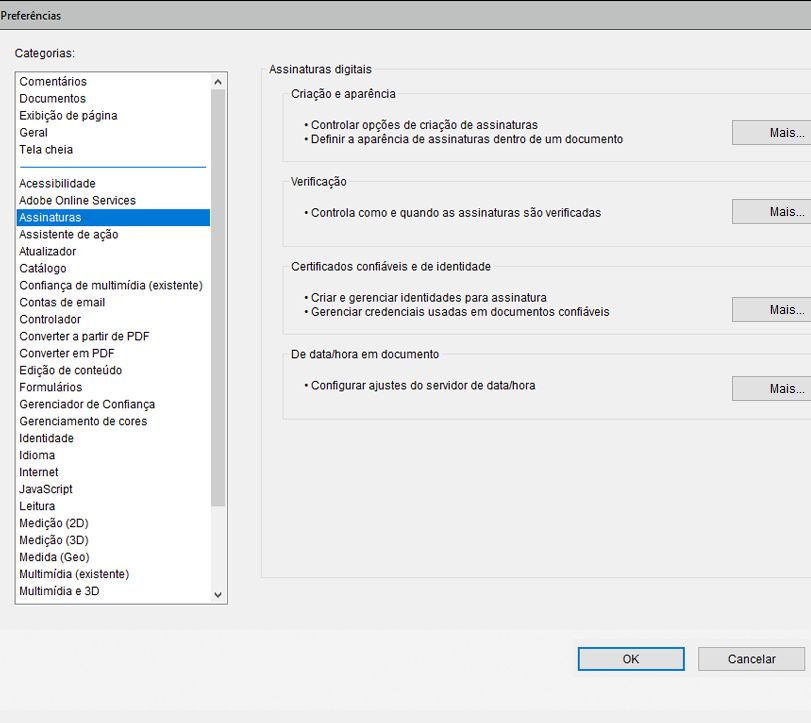Click the scrollbar down arrow in Categorias list
Screen dimensions: 811x723
point(217,593)
